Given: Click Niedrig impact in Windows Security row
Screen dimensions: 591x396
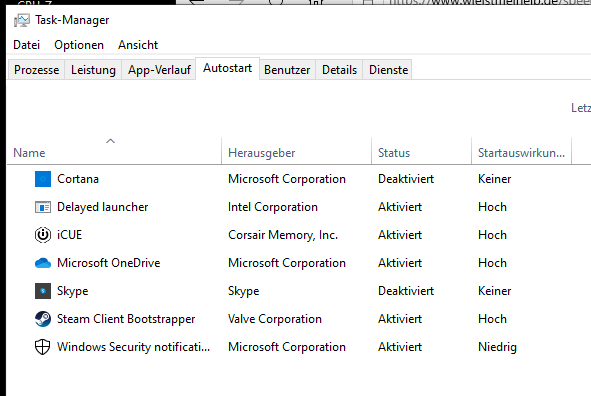Looking at the screenshot, I should 497,347.
